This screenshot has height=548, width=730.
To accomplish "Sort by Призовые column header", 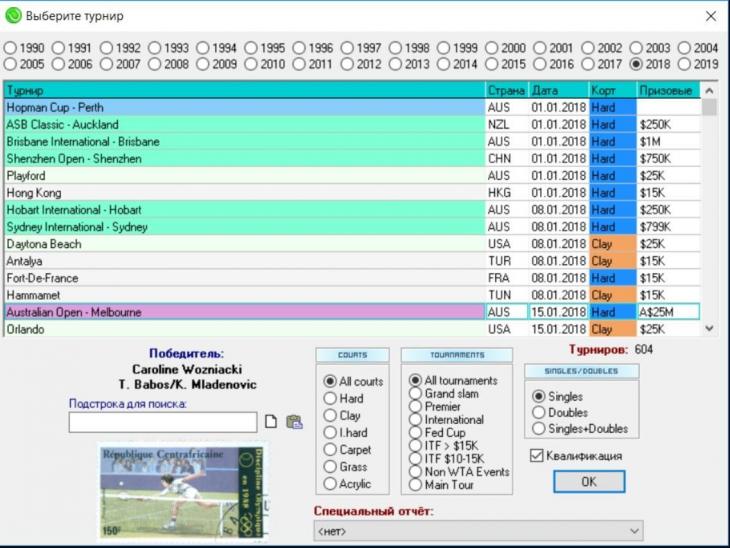I will (668, 90).
